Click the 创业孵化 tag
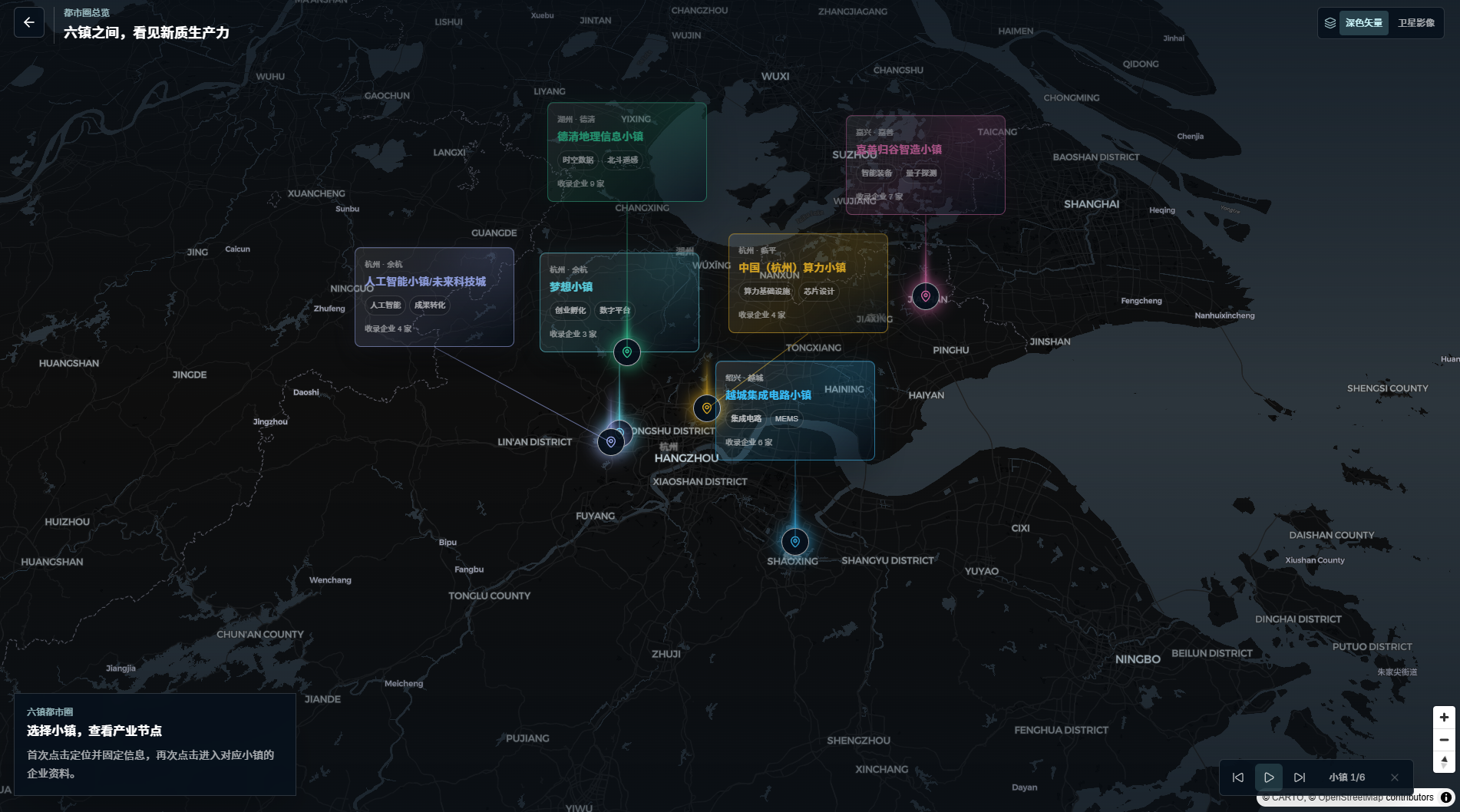Image resolution: width=1460 pixels, height=812 pixels. (570, 311)
